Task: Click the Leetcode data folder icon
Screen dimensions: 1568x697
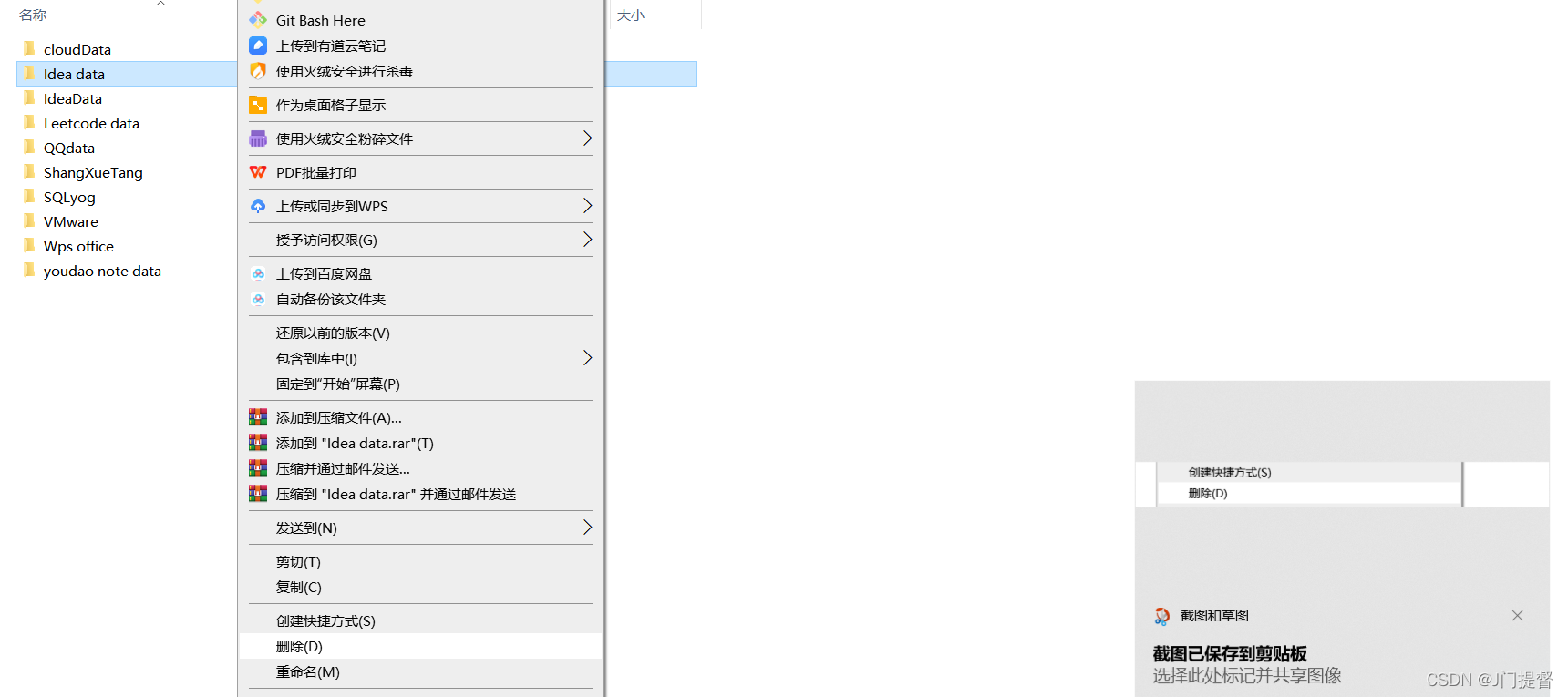Action: pos(29,122)
